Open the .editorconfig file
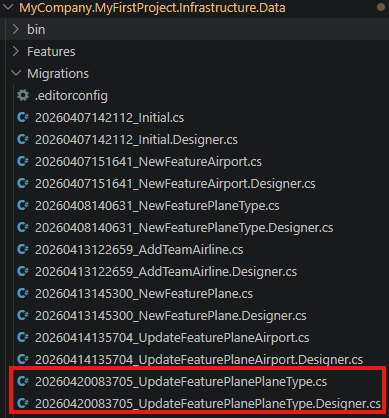This screenshot has width=389, height=418. click(71, 96)
